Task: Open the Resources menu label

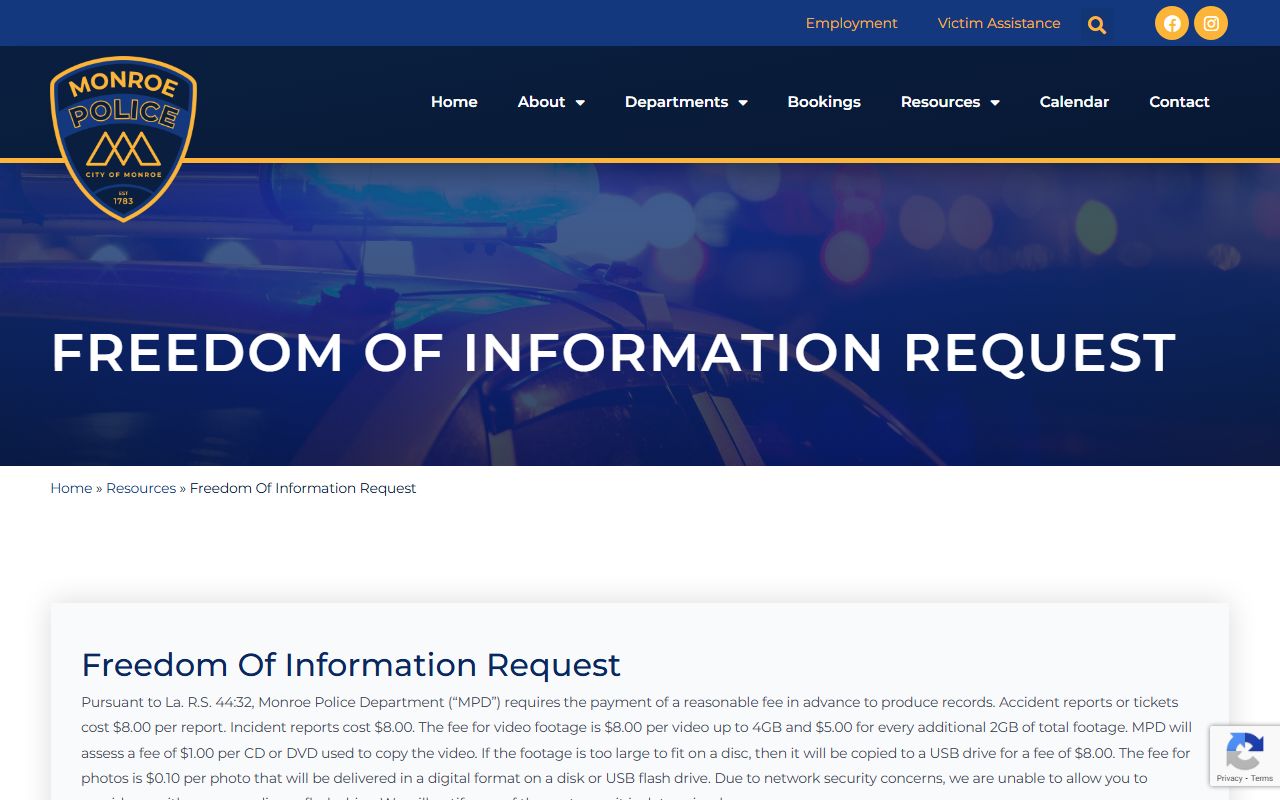Action: (x=940, y=102)
